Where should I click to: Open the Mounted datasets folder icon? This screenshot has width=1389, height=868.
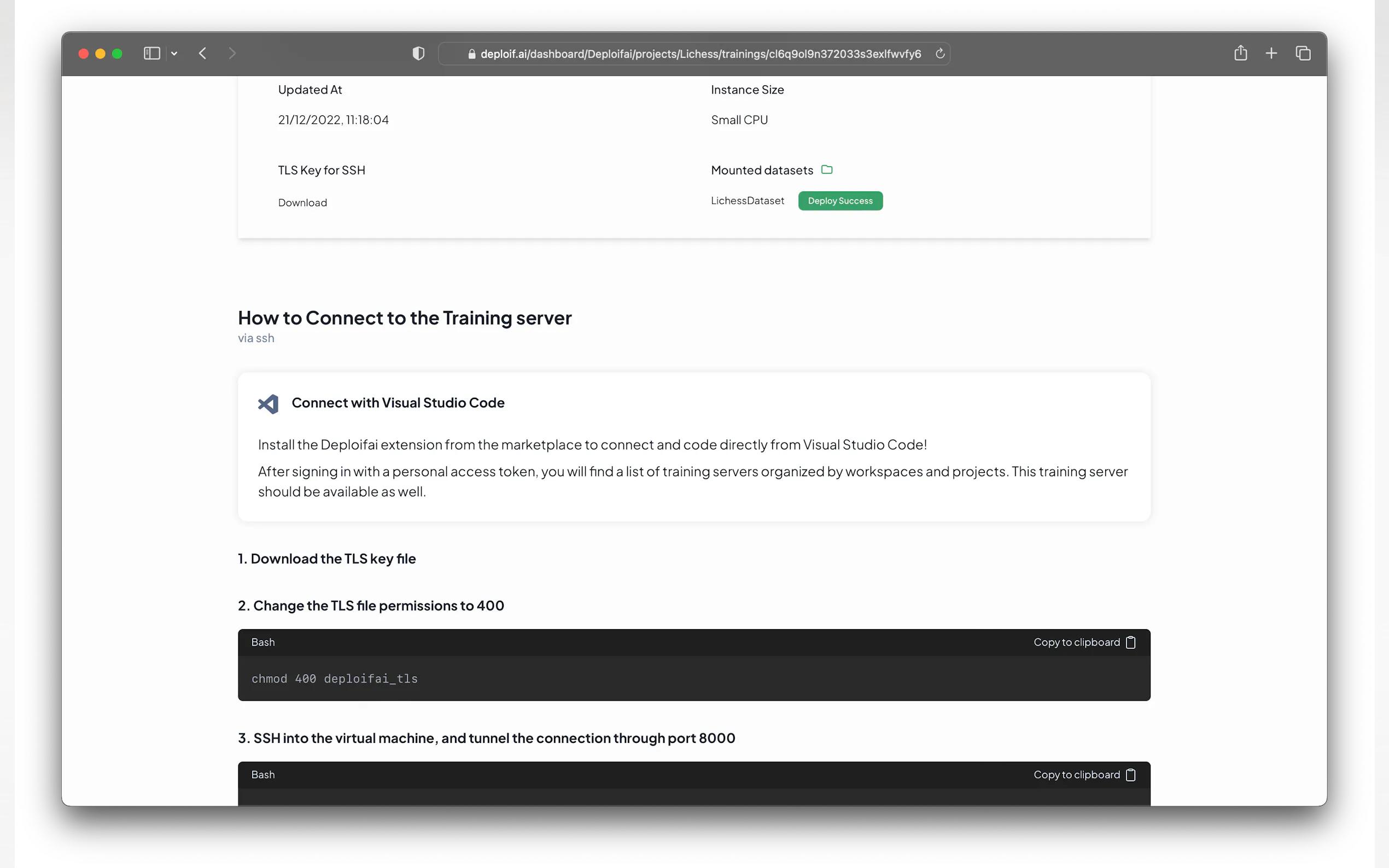pos(827,169)
